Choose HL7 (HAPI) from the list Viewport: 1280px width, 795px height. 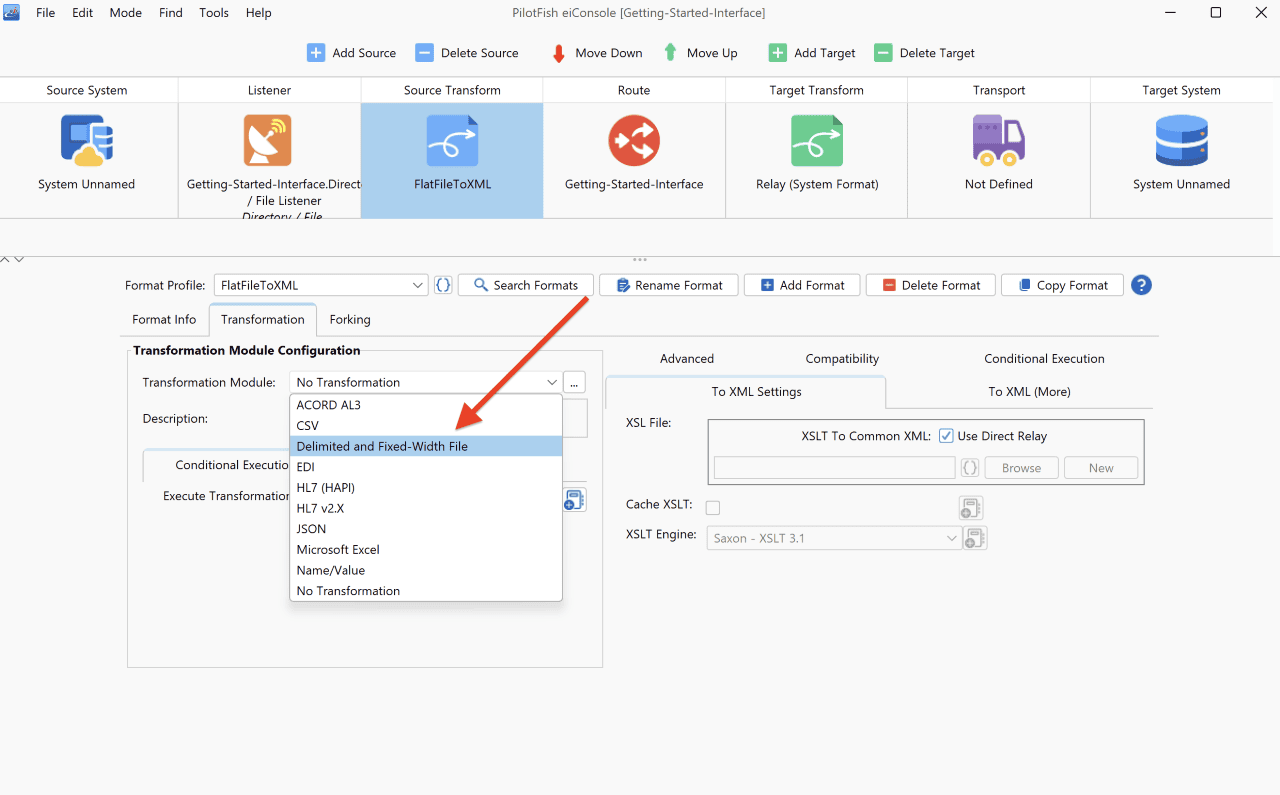(426, 487)
